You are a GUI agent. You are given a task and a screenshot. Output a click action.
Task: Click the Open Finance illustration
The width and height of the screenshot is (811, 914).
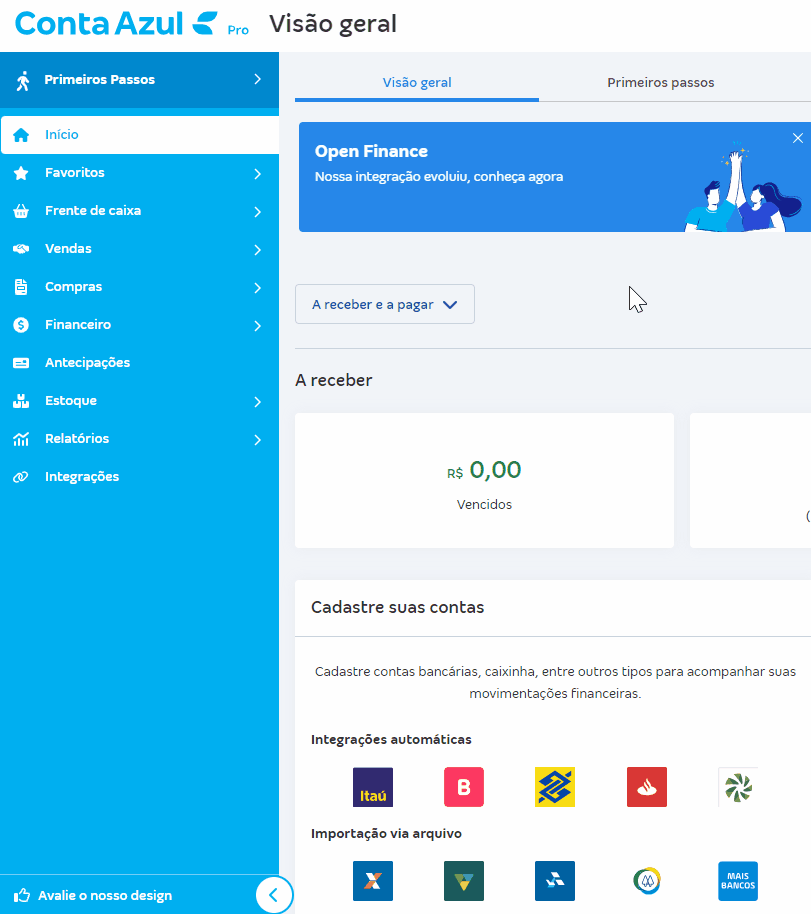point(743,187)
